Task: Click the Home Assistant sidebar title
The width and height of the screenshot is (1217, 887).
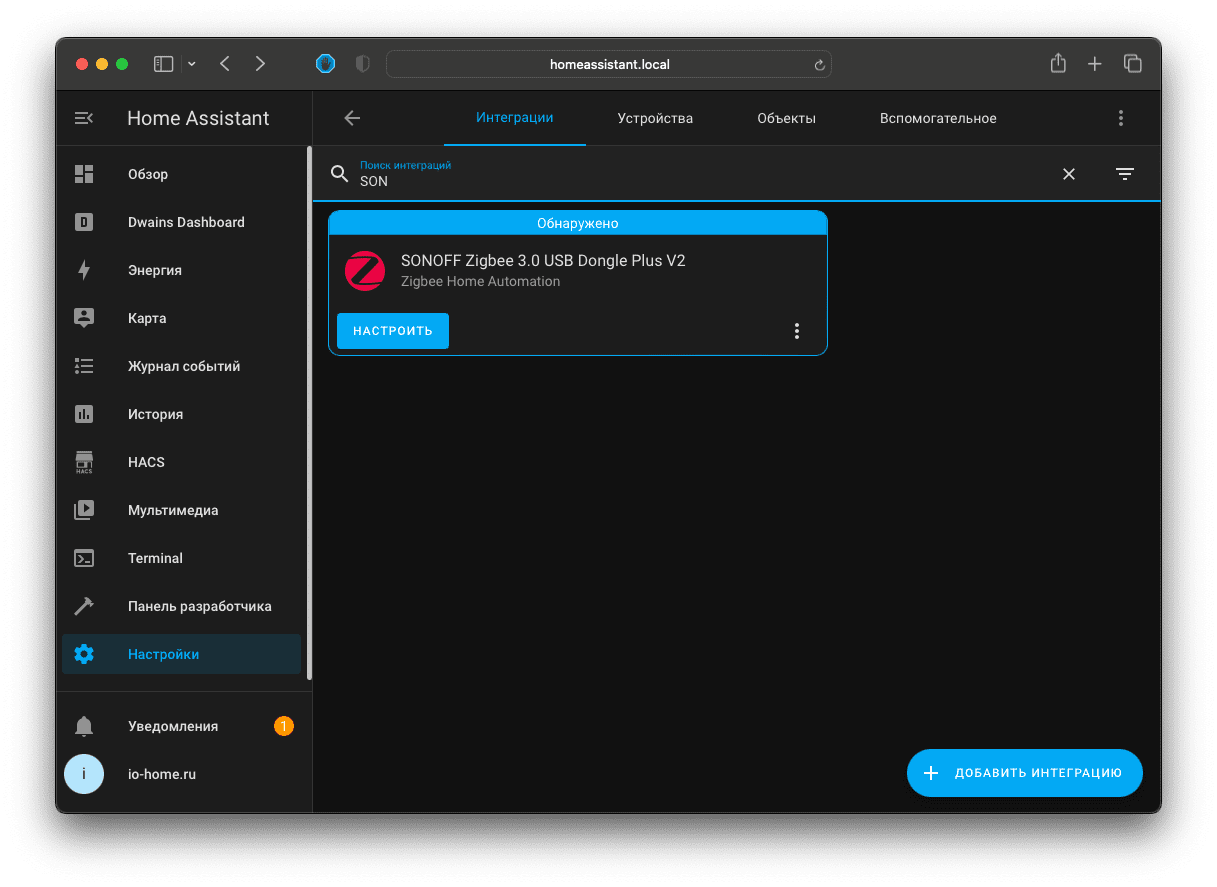Action: (x=198, y=118)
